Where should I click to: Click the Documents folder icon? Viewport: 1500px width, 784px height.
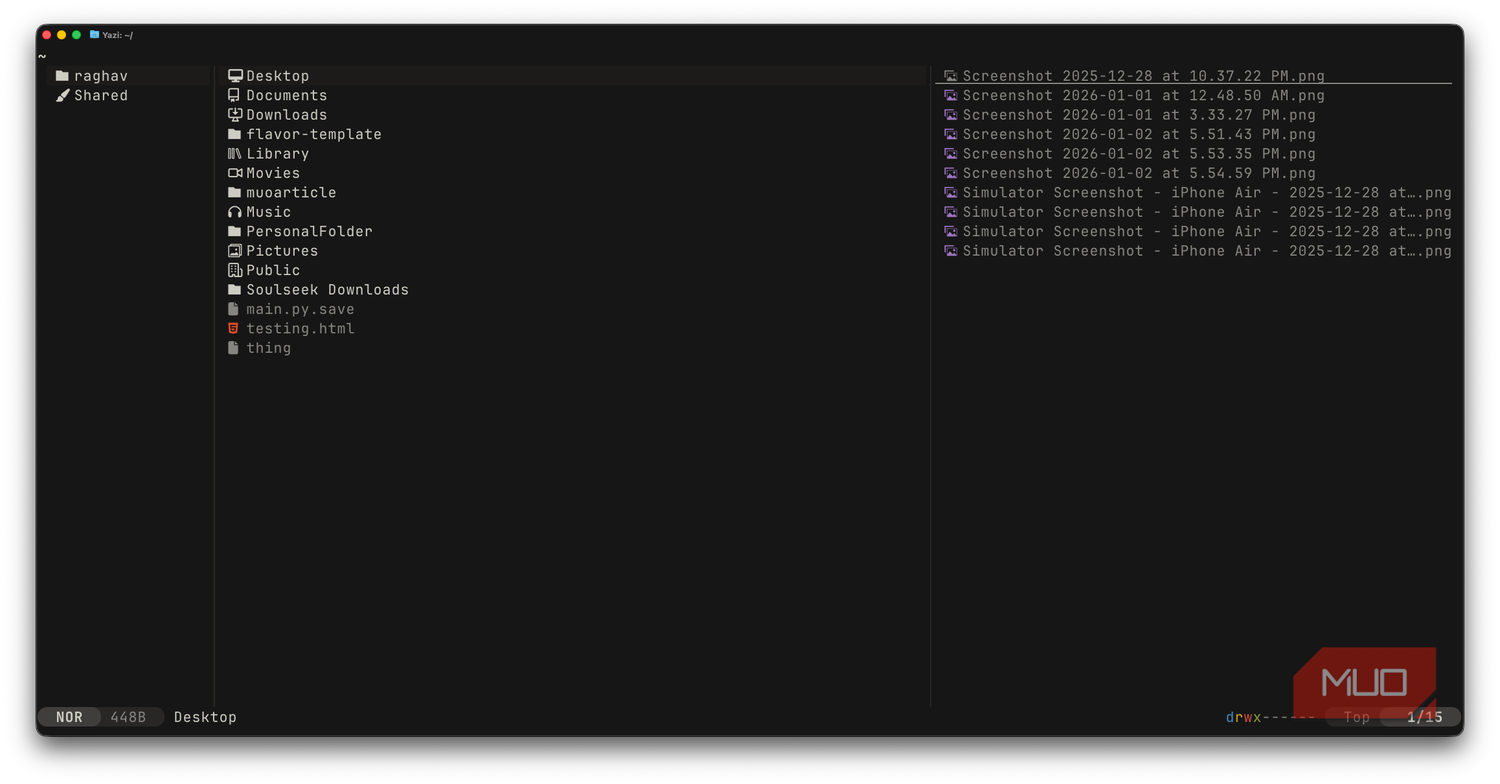(234, 95)
